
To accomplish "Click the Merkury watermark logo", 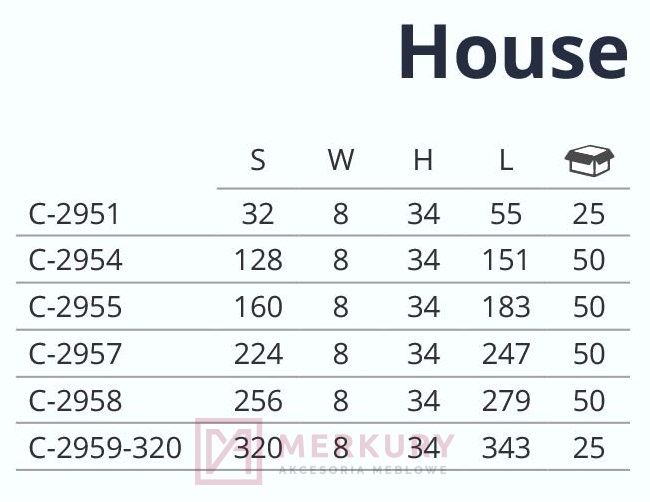I will pyautogui.click(x=325, y=451).
